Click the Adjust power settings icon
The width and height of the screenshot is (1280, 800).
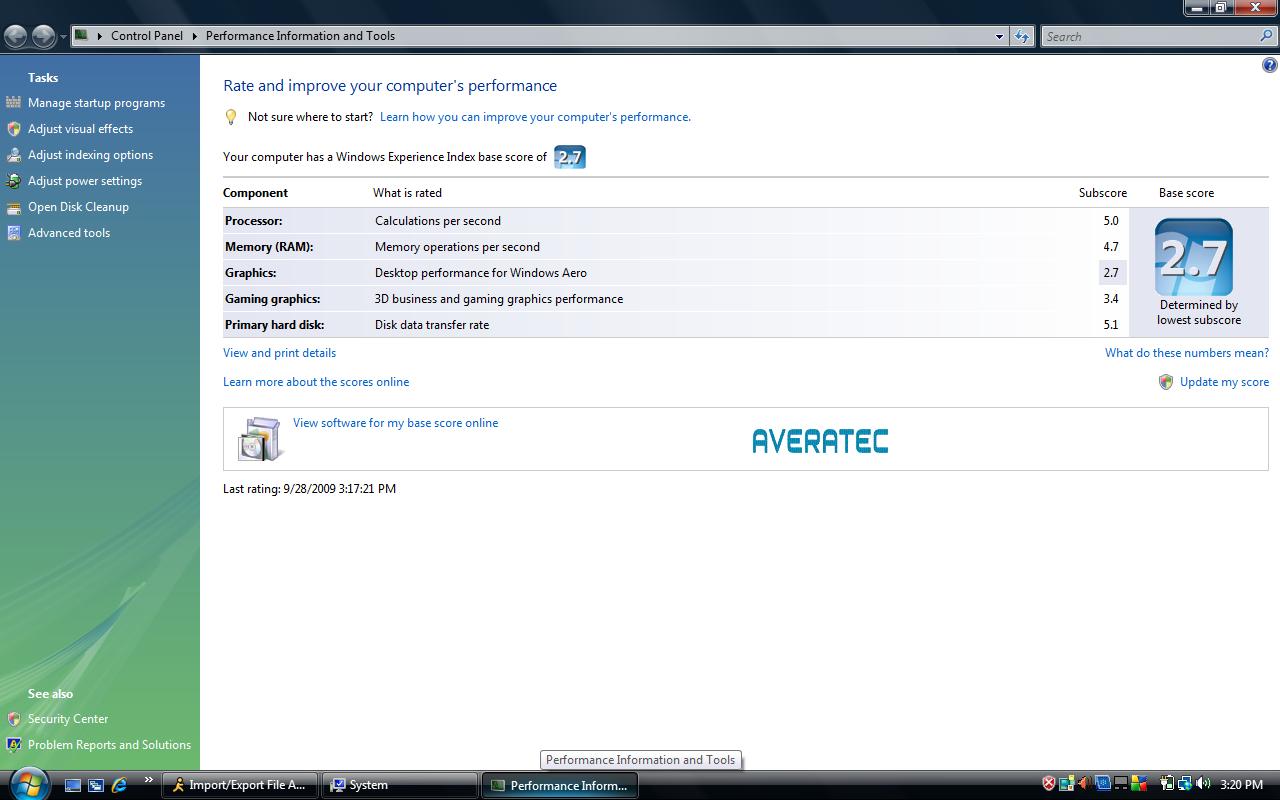pyautogui.click(x=13, y=181)
